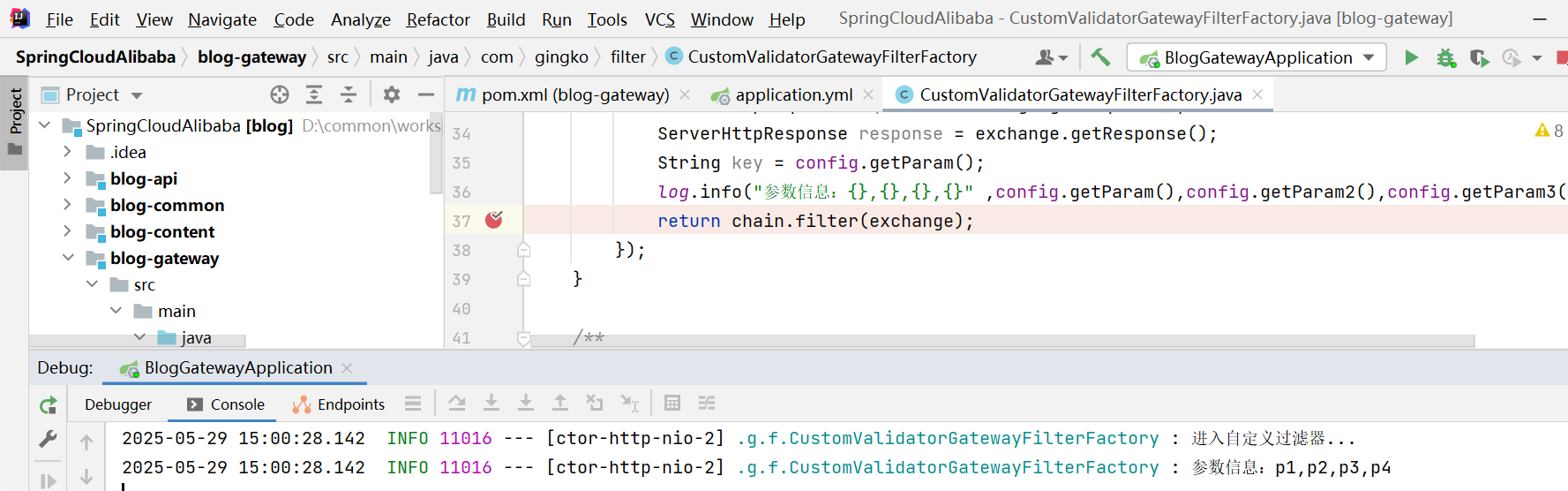This screenshot has width=1568, height=491.
Task: Resume program in debug sidebar
Action: coord(49,480)
